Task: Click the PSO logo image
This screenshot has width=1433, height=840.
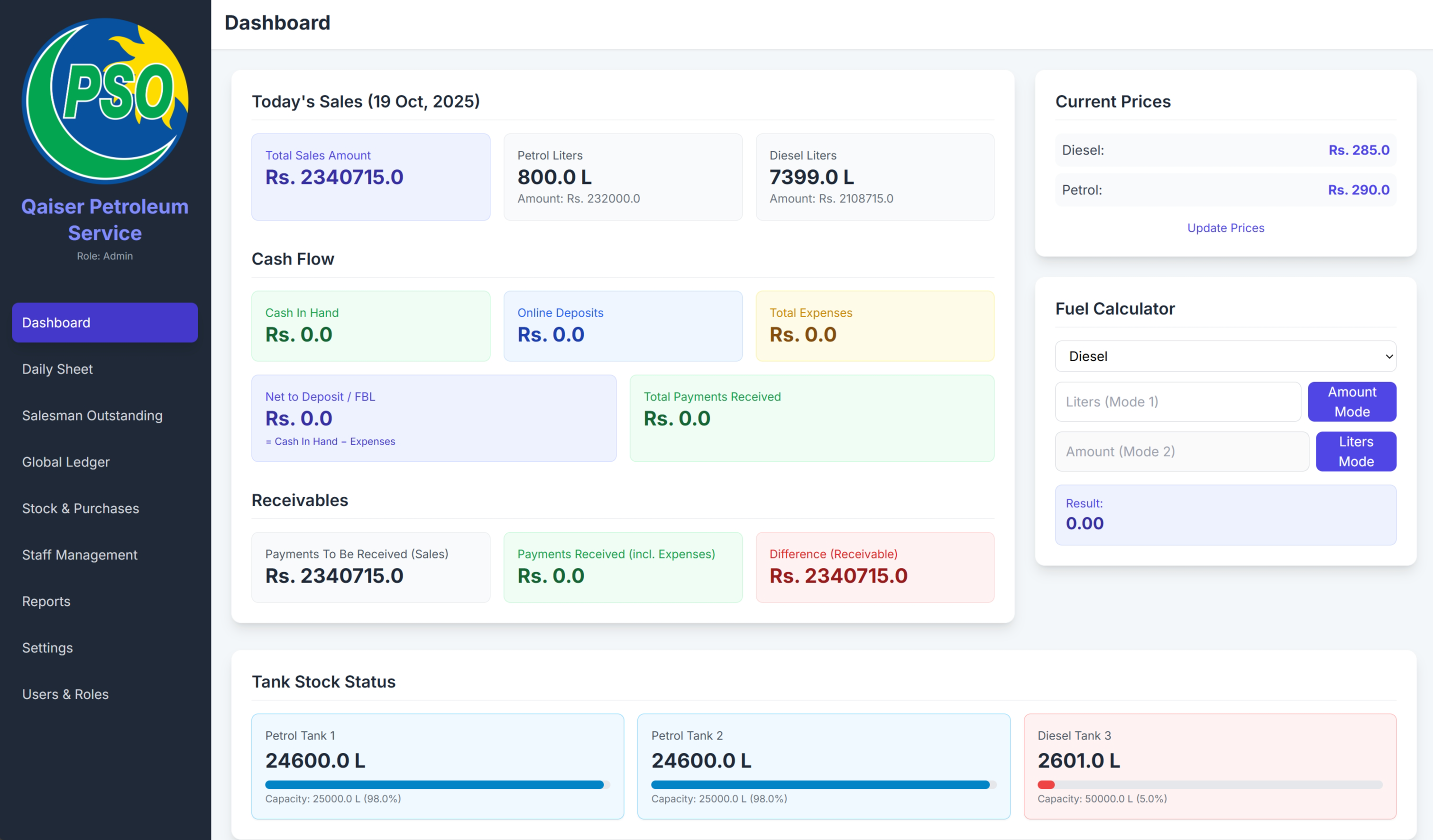Action: 105,101
